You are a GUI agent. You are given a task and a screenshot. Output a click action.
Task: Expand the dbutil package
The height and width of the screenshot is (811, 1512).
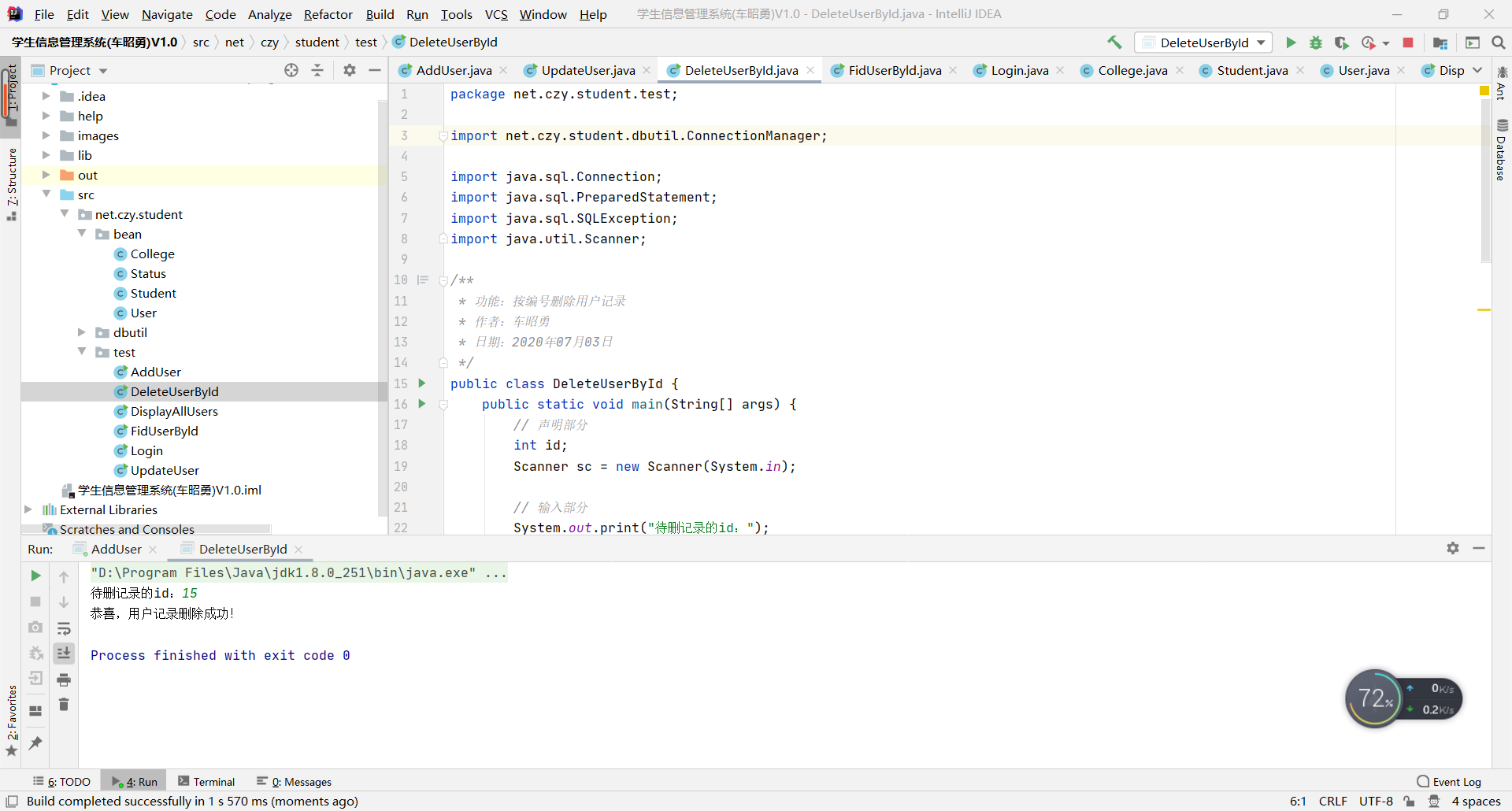[81, 332]
